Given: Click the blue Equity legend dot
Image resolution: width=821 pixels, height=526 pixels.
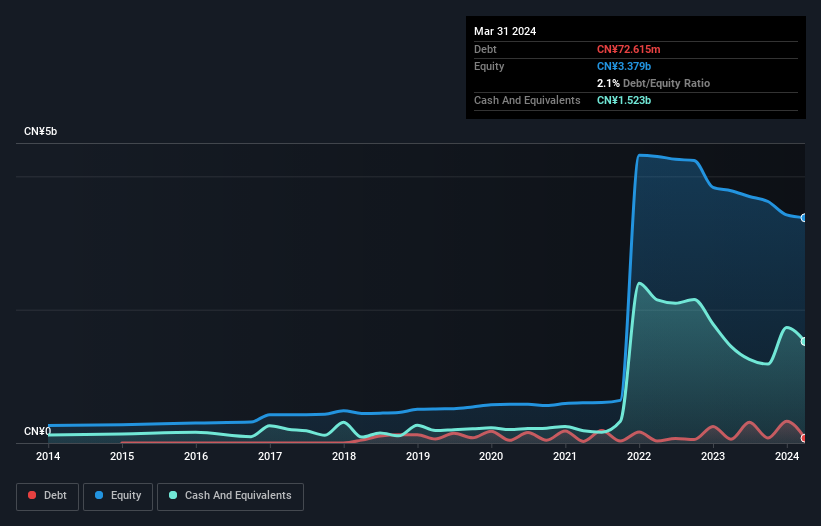Looking at the screenshot, I should tap(99, 495).
